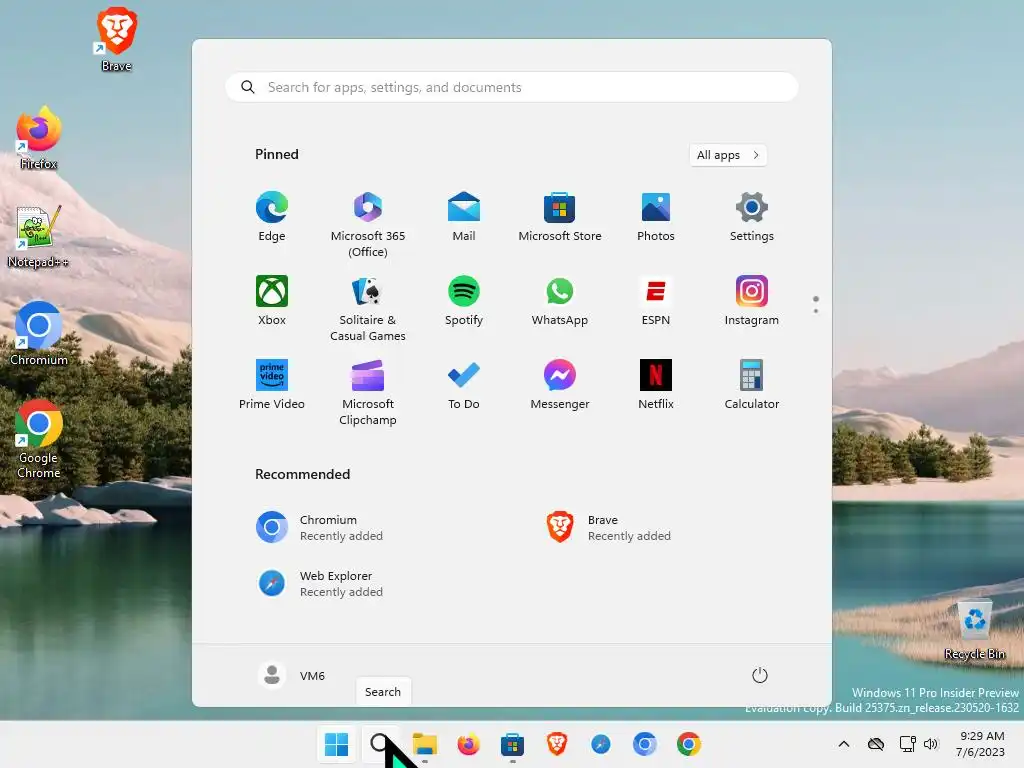Select the Firefox desktop shortcut
This screenshot has height=768, width=1024.
coord(39,138)
